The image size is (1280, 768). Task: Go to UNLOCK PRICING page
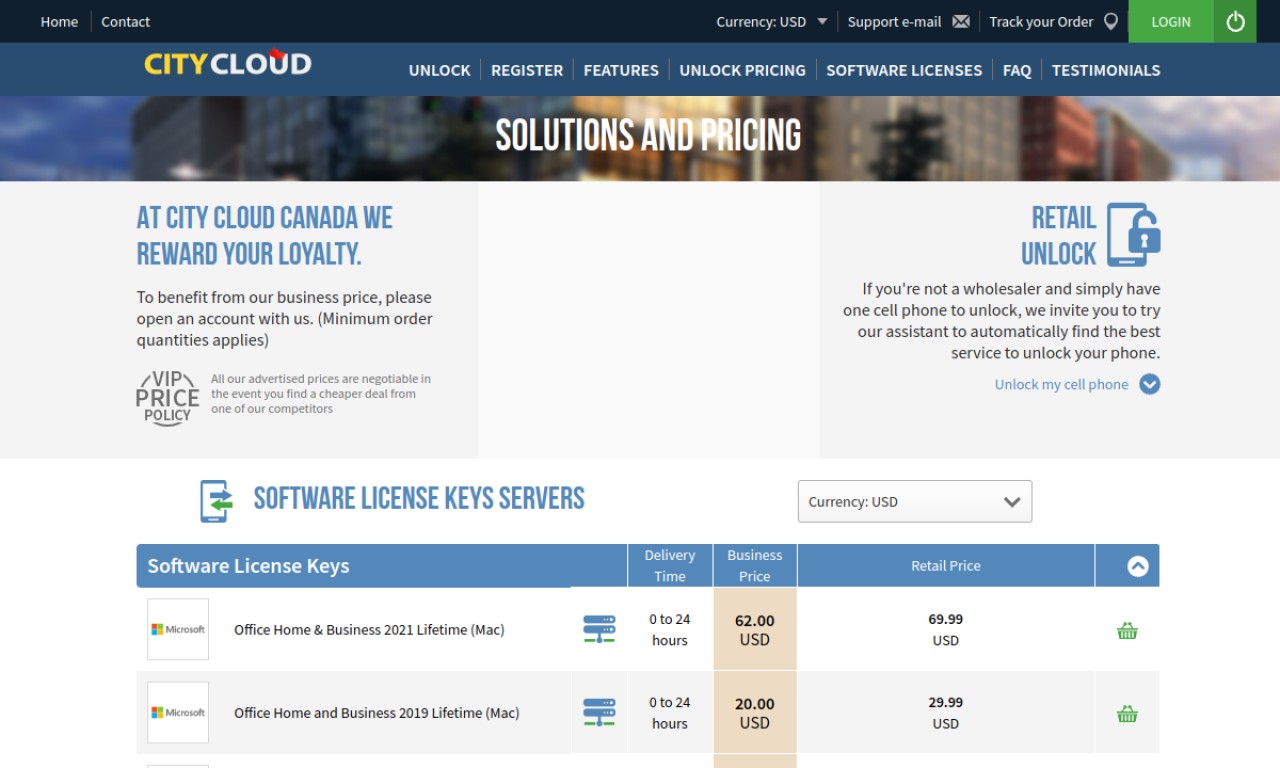(742, 70)
